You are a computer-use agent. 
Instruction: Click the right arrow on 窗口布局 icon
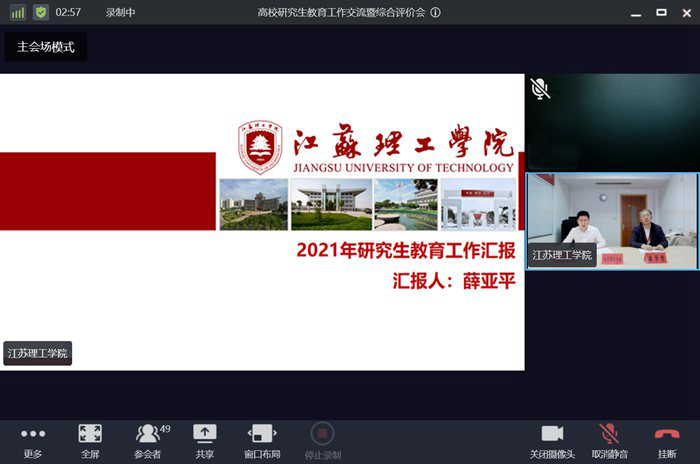275,433
